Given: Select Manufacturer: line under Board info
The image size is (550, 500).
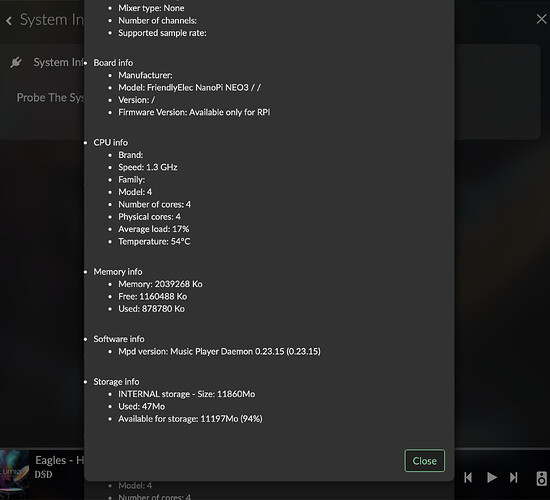Looking at the screenshot, I should pos(145,75).
